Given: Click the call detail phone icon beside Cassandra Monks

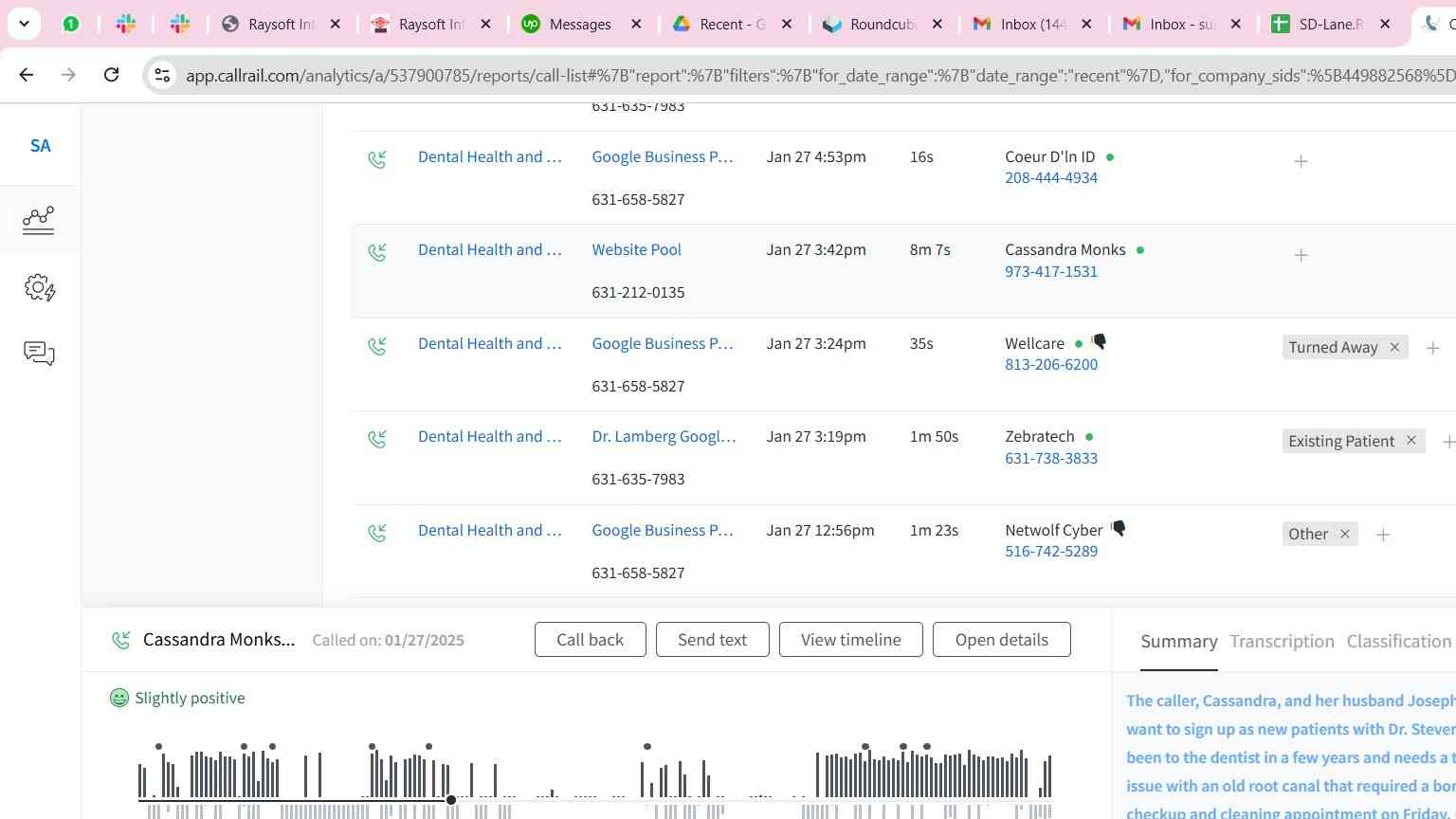Looking at the screenshot, I should 120,640.
